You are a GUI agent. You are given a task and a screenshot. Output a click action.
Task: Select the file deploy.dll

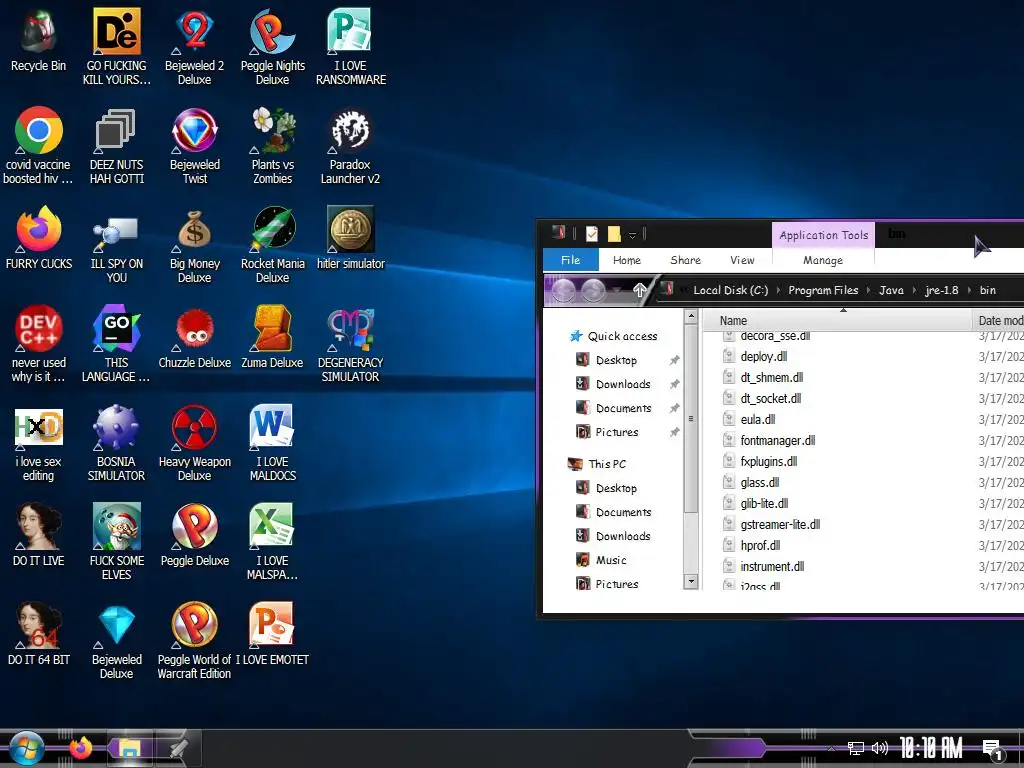[x=763, y=356]
